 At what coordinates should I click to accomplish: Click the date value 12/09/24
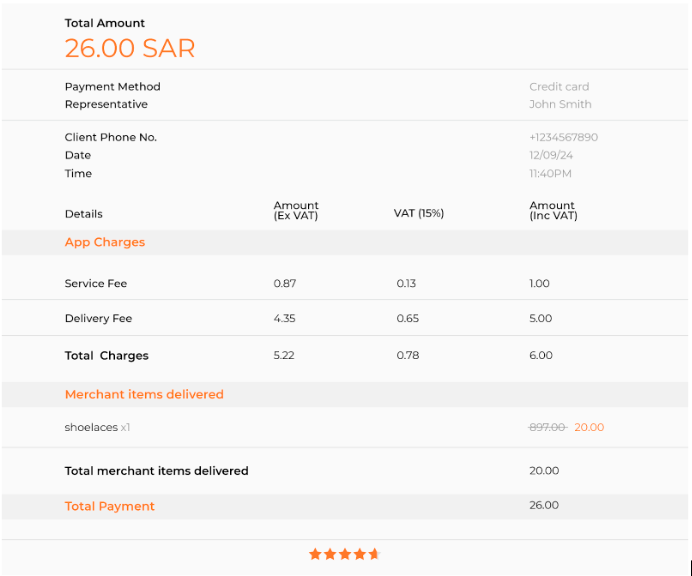point(551,155)
